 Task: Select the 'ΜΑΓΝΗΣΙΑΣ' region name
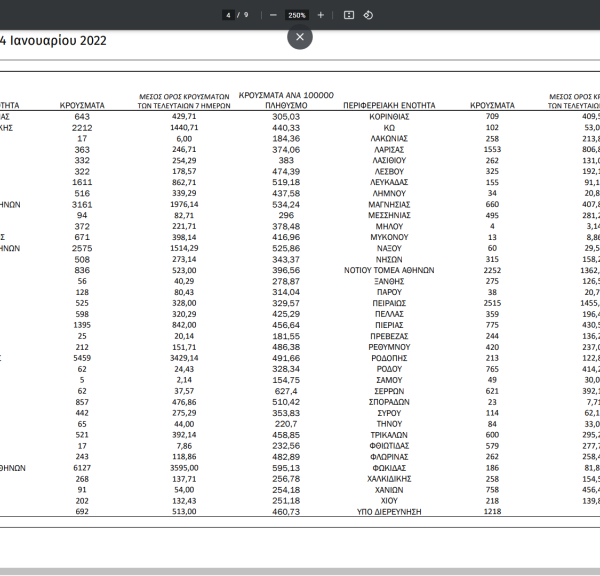[x=389, y=204]
